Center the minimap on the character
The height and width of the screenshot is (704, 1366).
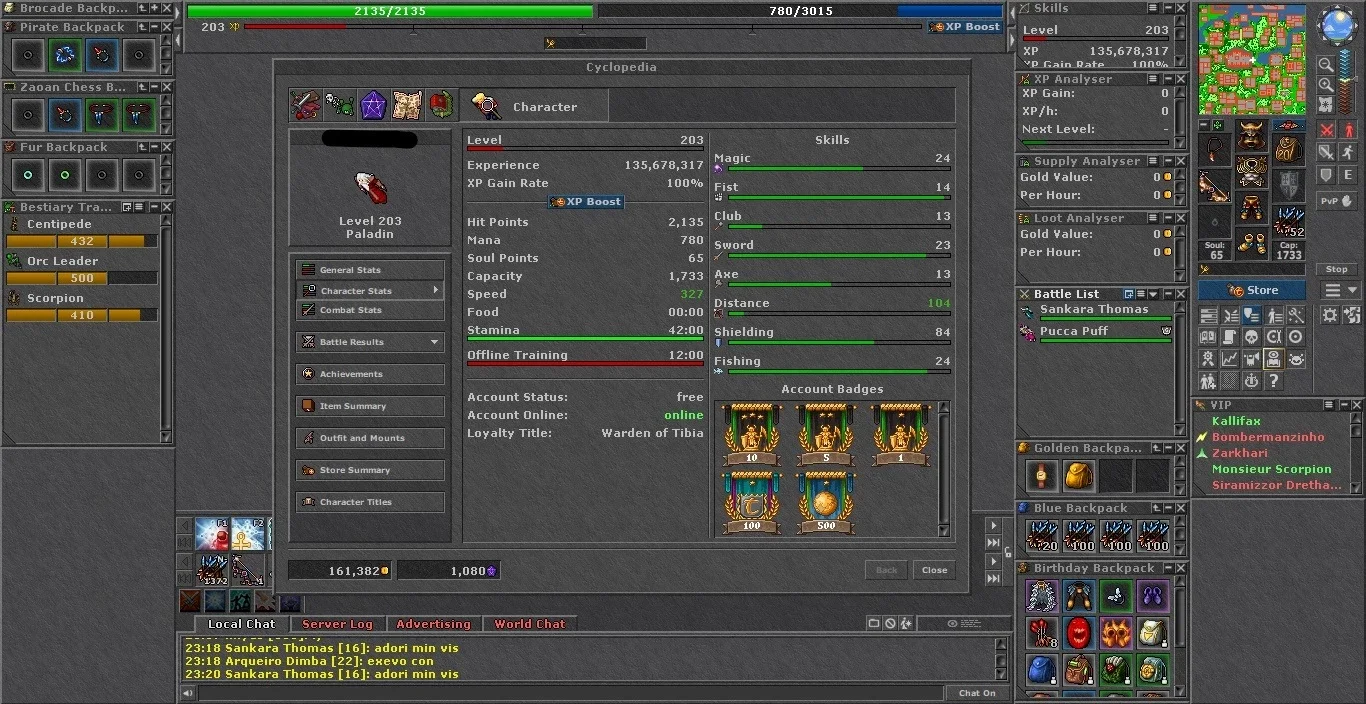tap(1326, 104)
